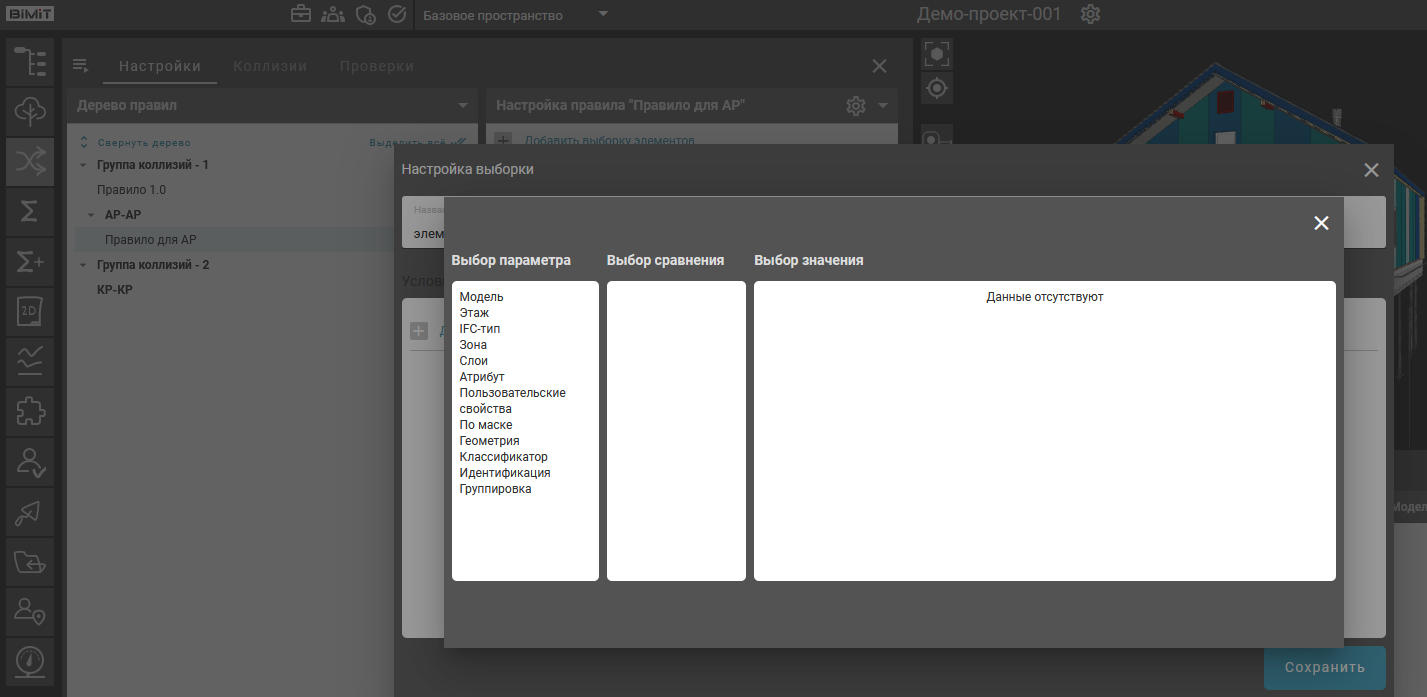Open the trowel construction icon
This screenshot has width=1427, height=697.
(x=30, y=512)
